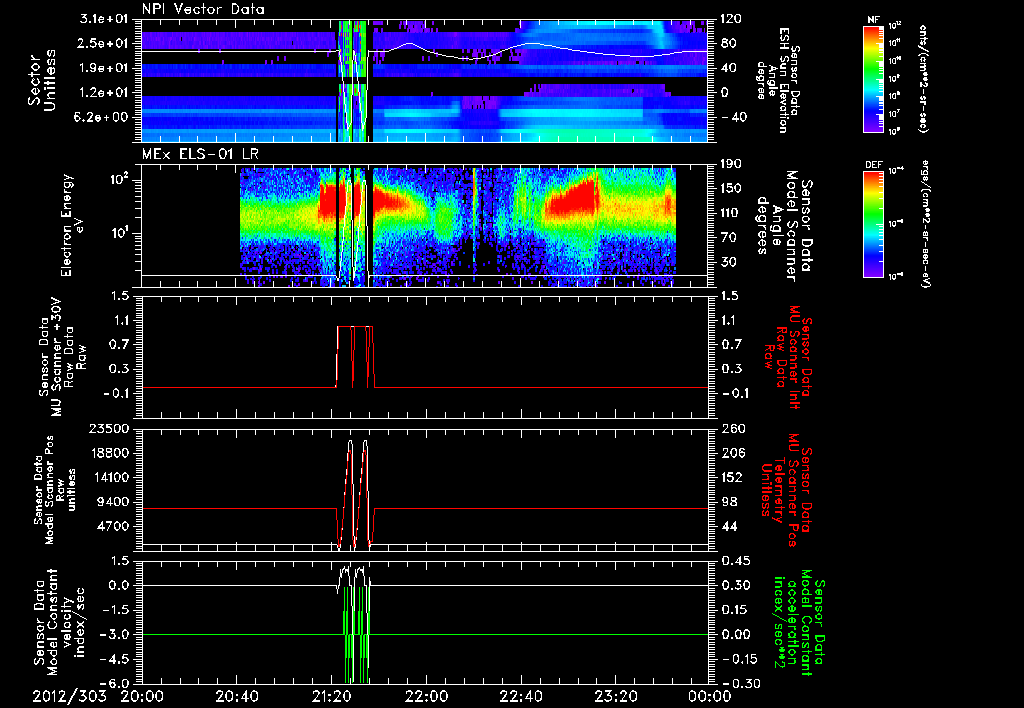Click the 'MU Scanner Inh Raw Data' red axis title
1024x708 pixels.
[x=786, y=356]
